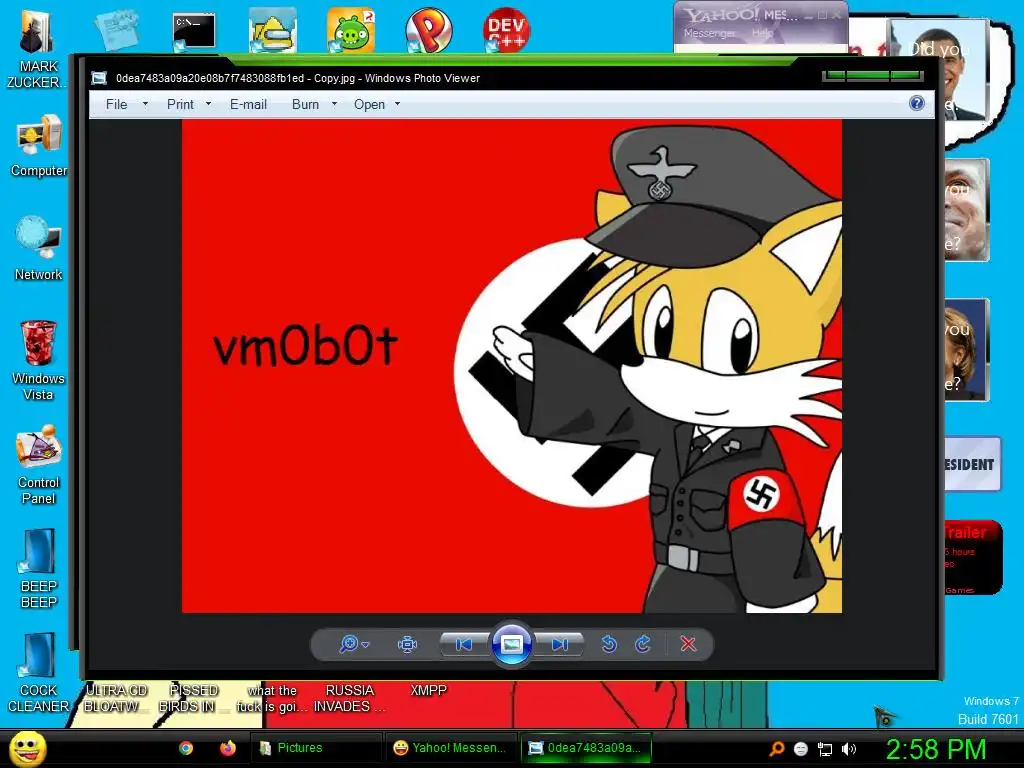The image size is (1024, 768).
Task: Select the MARK ZUCKER... desktop icon
Action: [x=37, y=49]
